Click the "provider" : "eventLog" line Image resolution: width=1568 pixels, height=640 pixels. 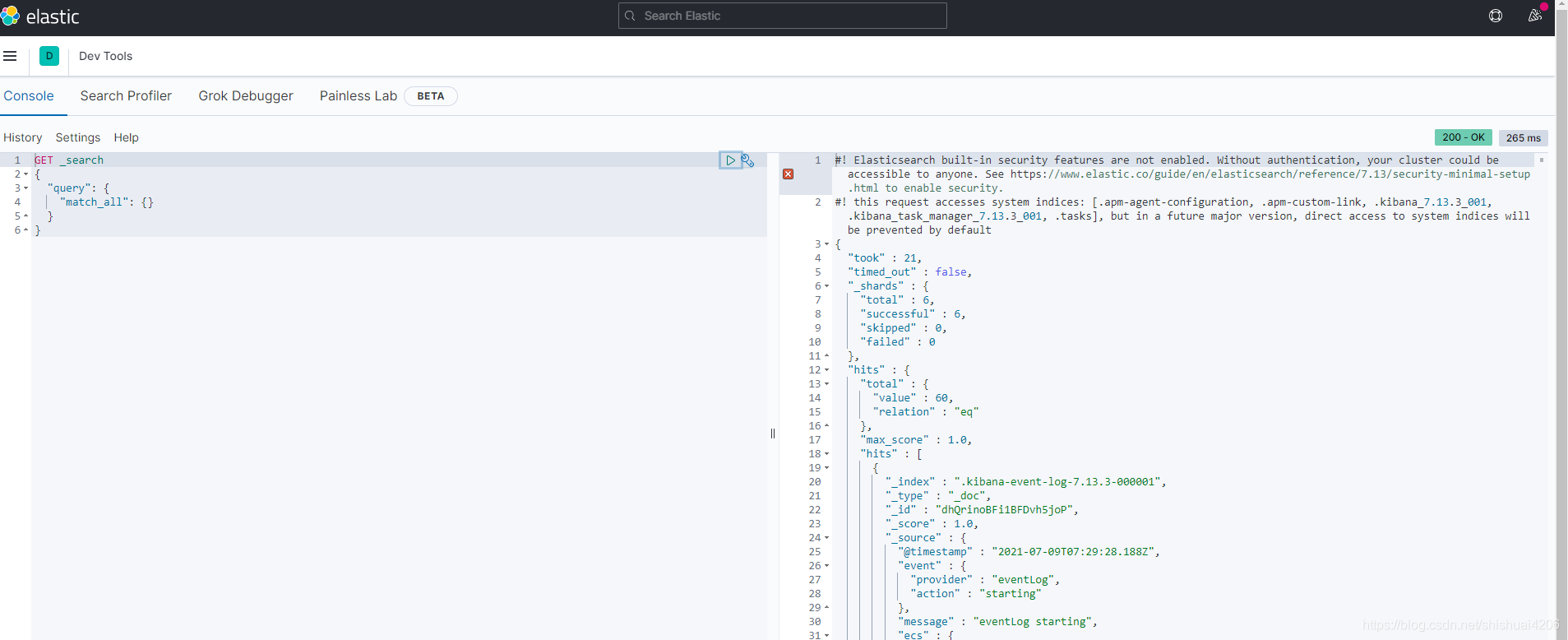985,580
